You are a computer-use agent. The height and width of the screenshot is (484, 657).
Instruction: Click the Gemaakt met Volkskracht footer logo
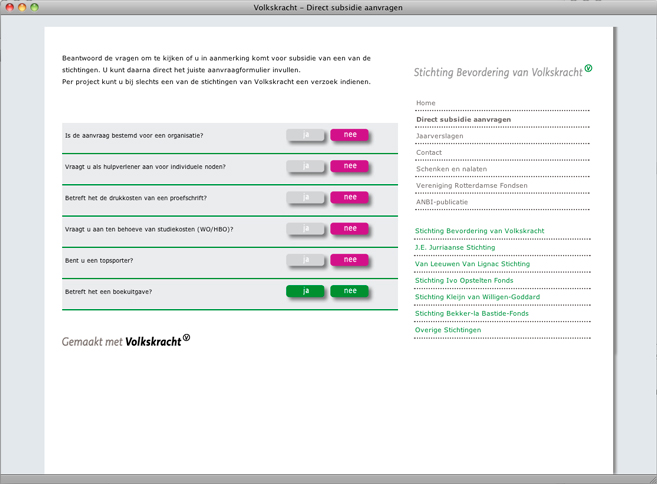[126, 341]
